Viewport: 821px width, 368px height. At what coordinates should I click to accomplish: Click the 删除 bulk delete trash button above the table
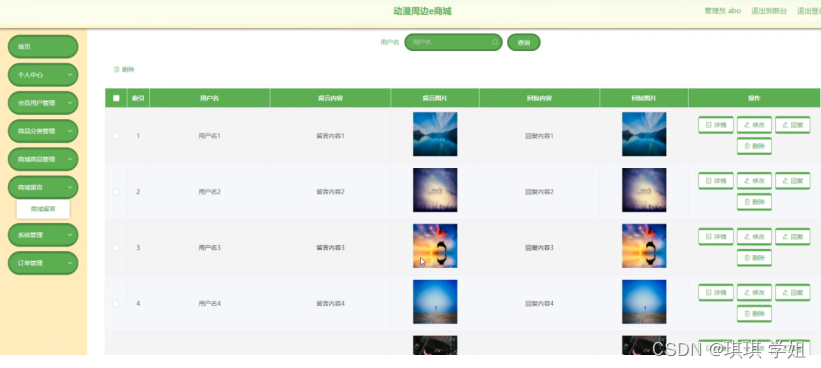(124, 70)
